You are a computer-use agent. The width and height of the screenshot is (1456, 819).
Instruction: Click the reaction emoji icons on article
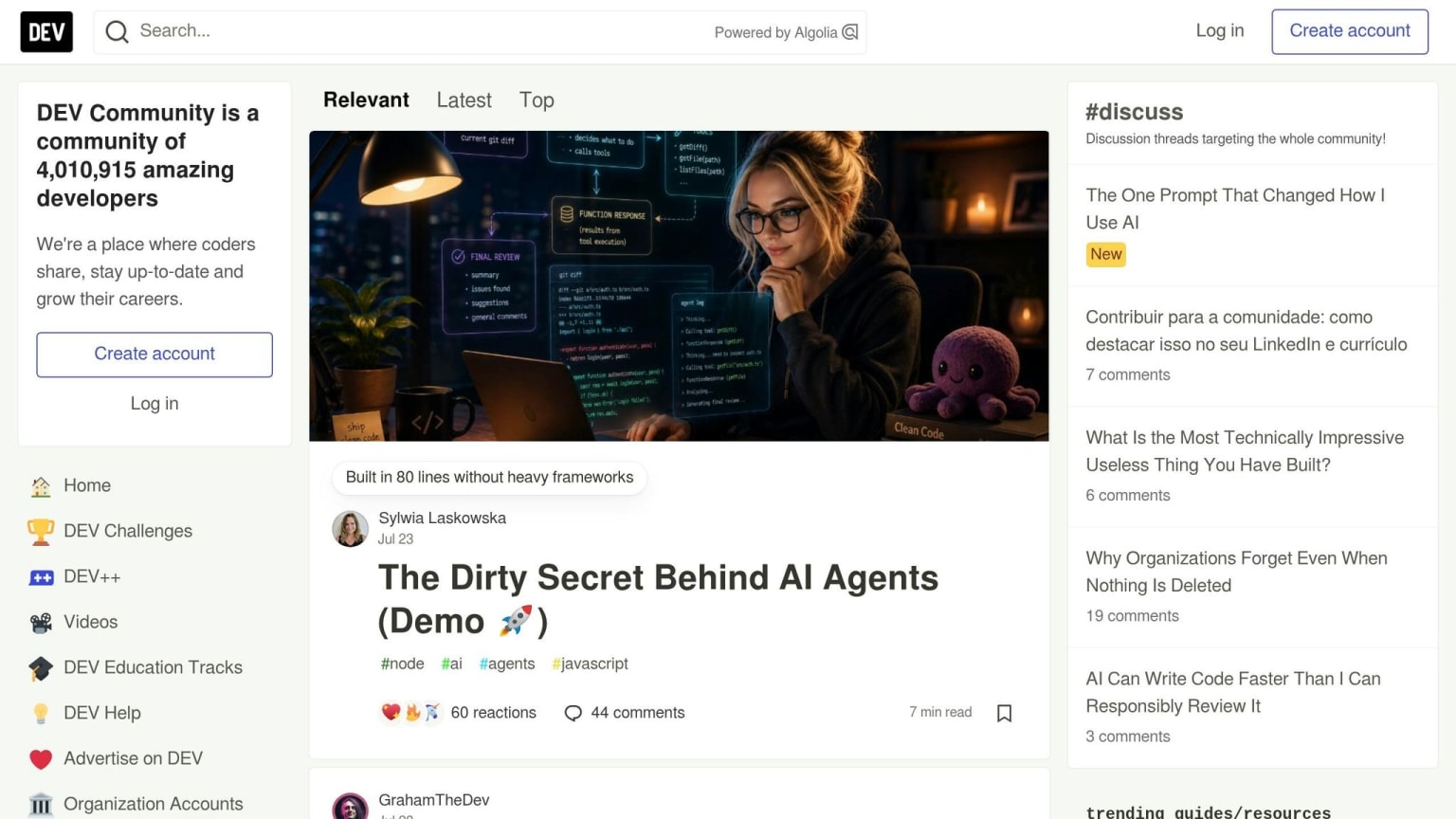[x=411, y=712]
